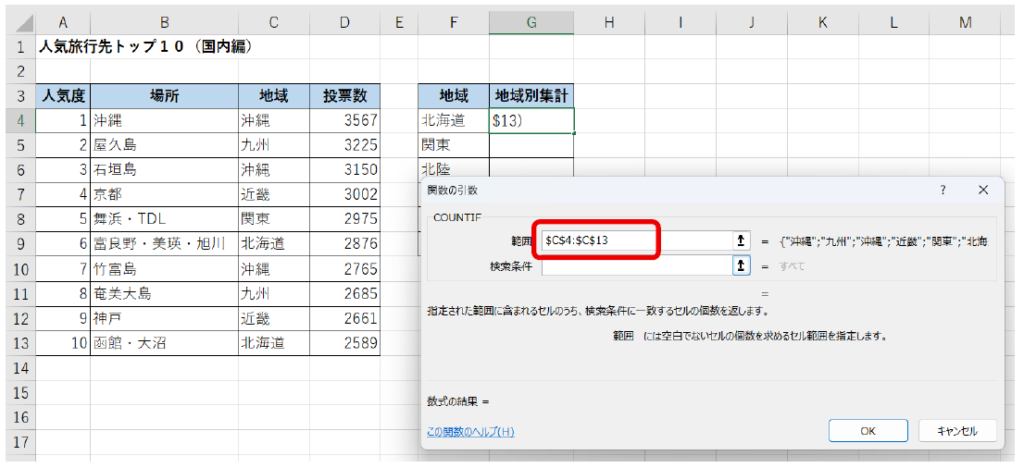Select the cell with vote count 2589
Image resolution: width=1024 pixels, height=468 pixels.
tap(344, 343)
